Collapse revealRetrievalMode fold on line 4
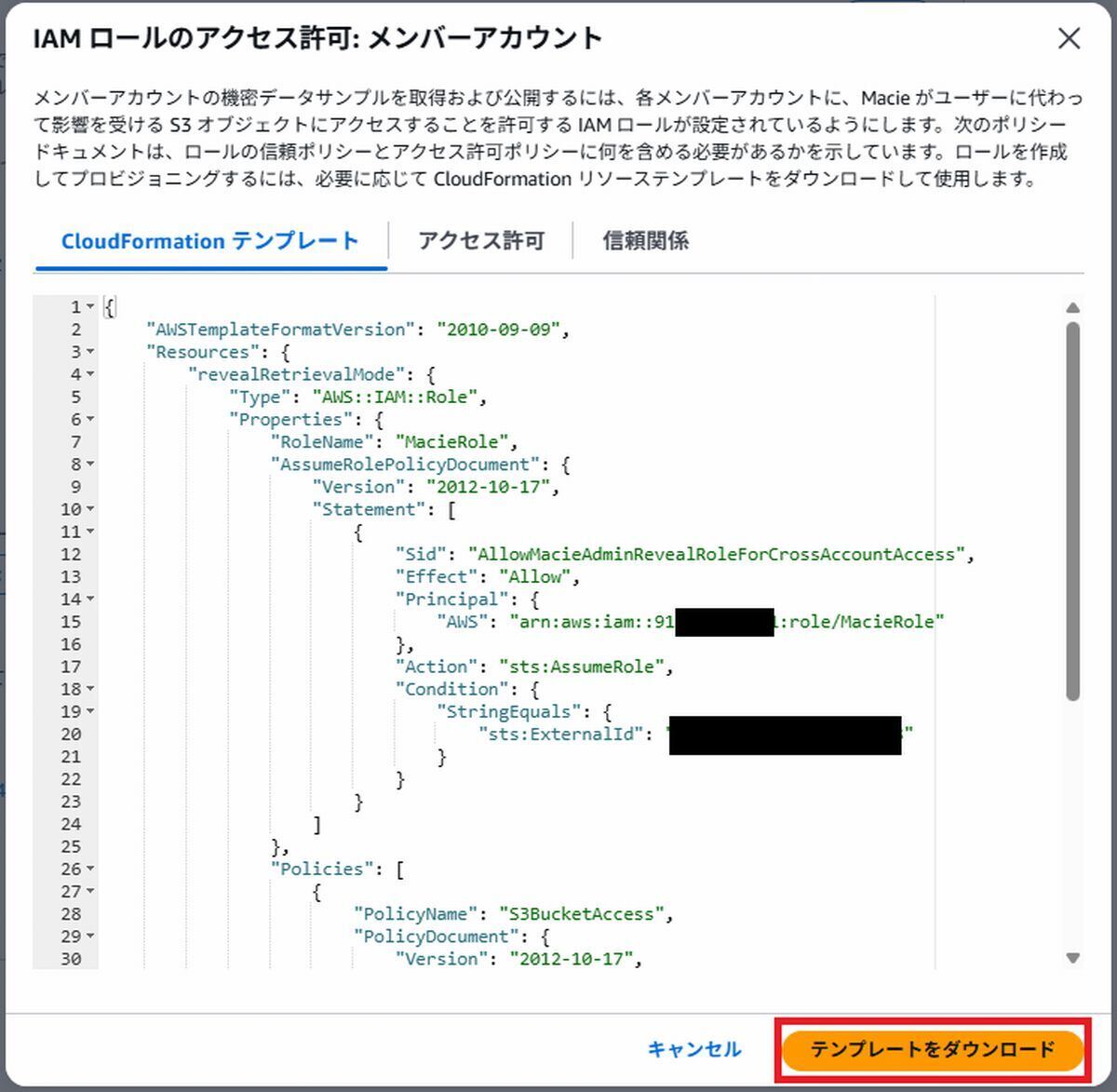The image size is (1117, 1092). click(x=90, y=374)
